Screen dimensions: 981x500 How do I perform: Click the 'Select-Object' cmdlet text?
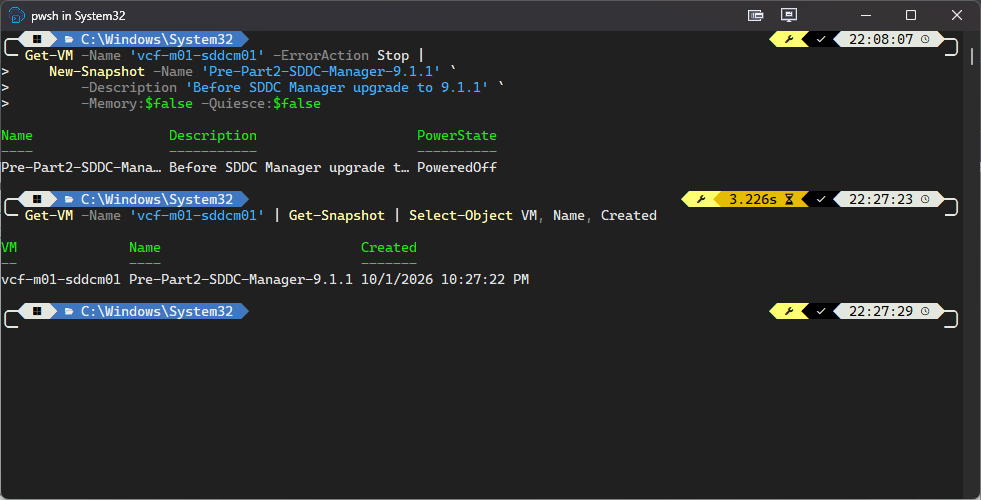coord(461,215)
